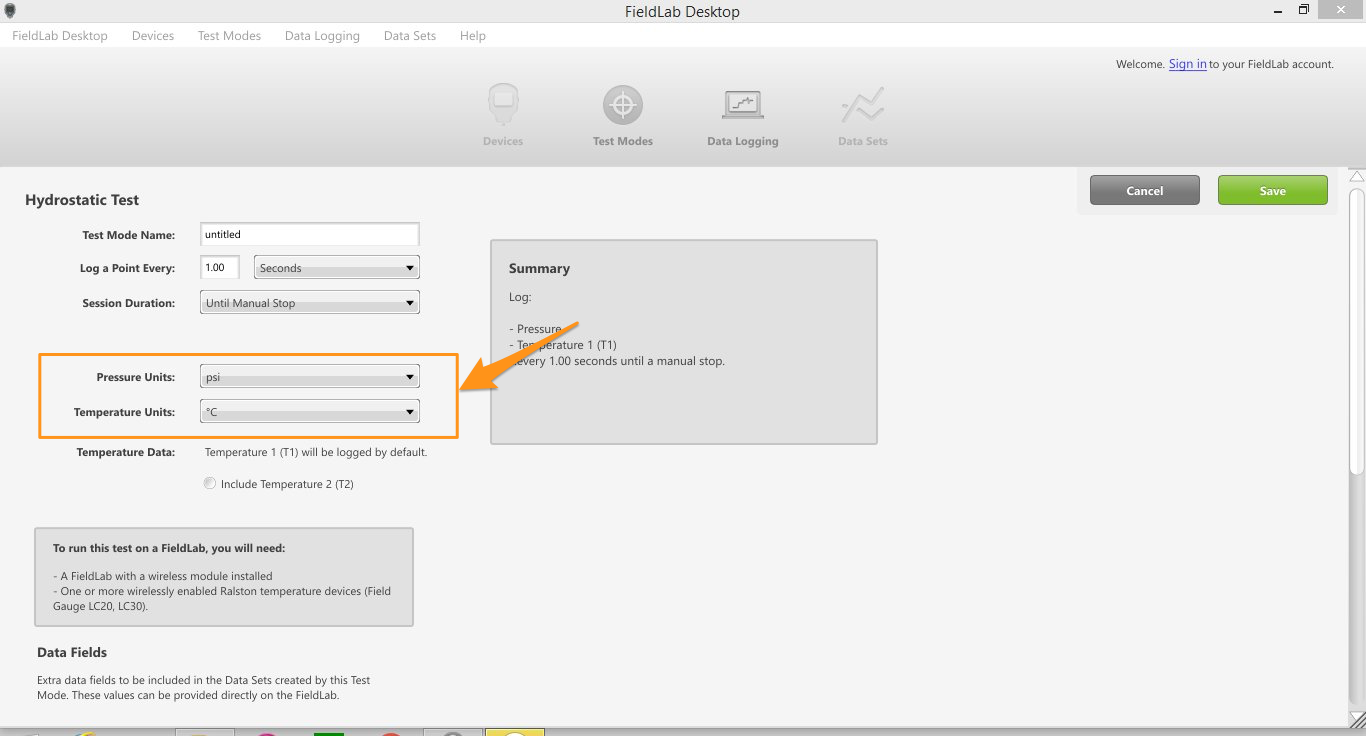Screen dimensions: 1366x736
Task: Open the Data Sets menu
Action: pyautogui.click(x=410, y=36)
